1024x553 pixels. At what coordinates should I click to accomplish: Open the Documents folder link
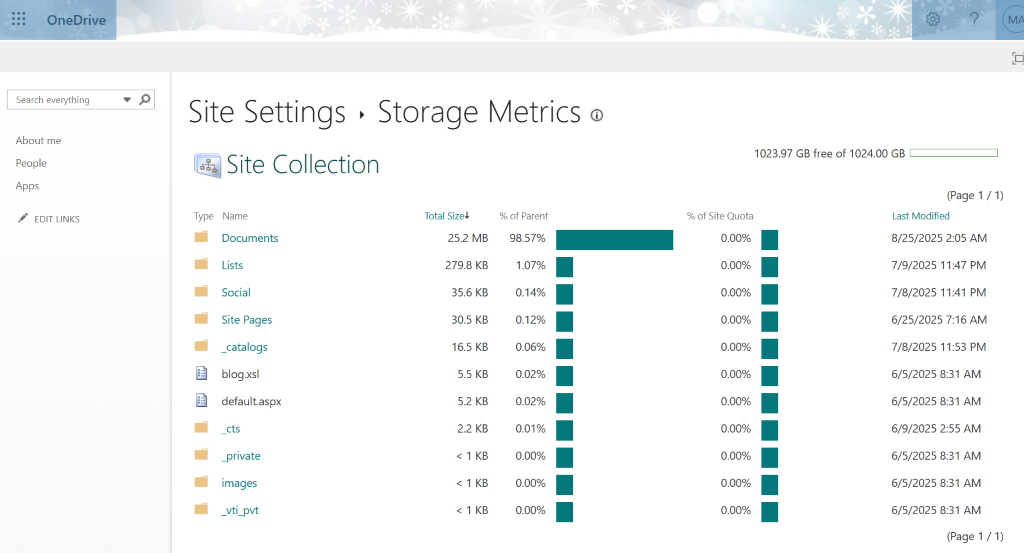250,238
